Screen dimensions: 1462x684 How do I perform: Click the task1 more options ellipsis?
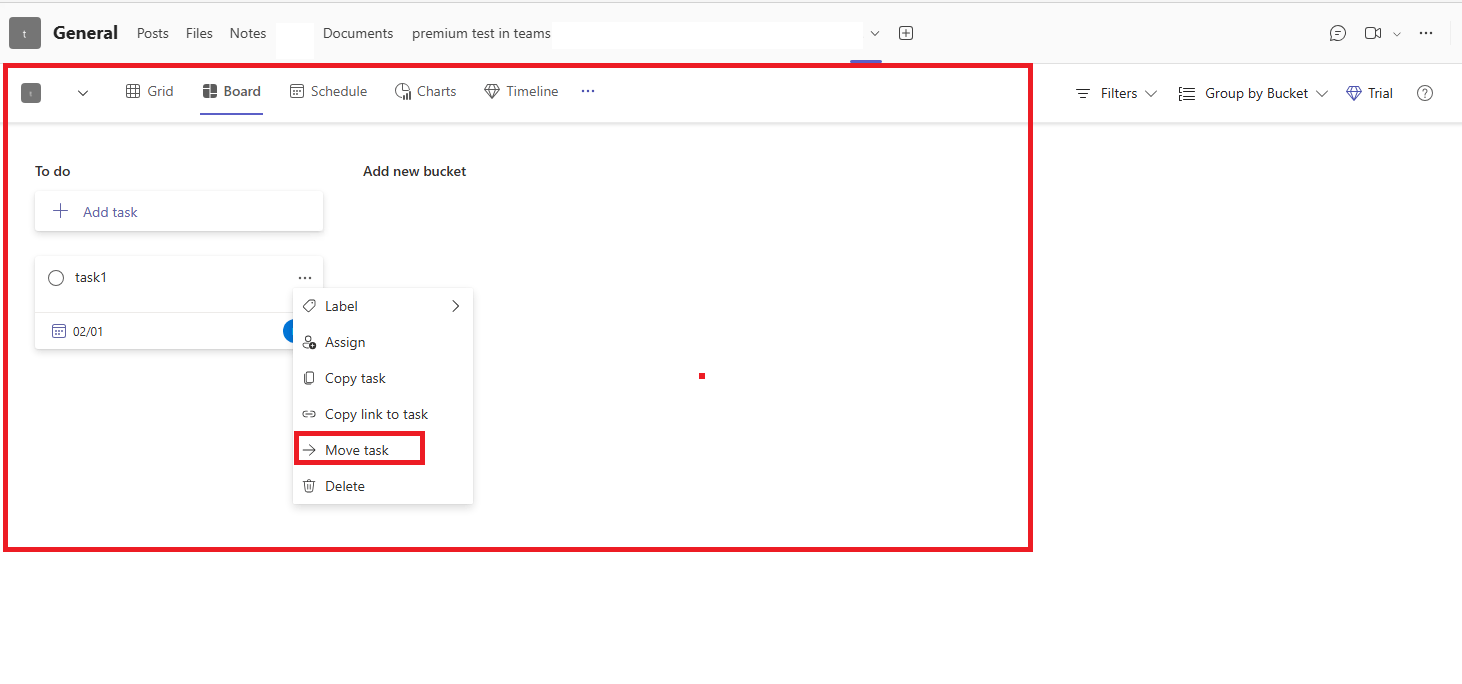pos(305,278)
